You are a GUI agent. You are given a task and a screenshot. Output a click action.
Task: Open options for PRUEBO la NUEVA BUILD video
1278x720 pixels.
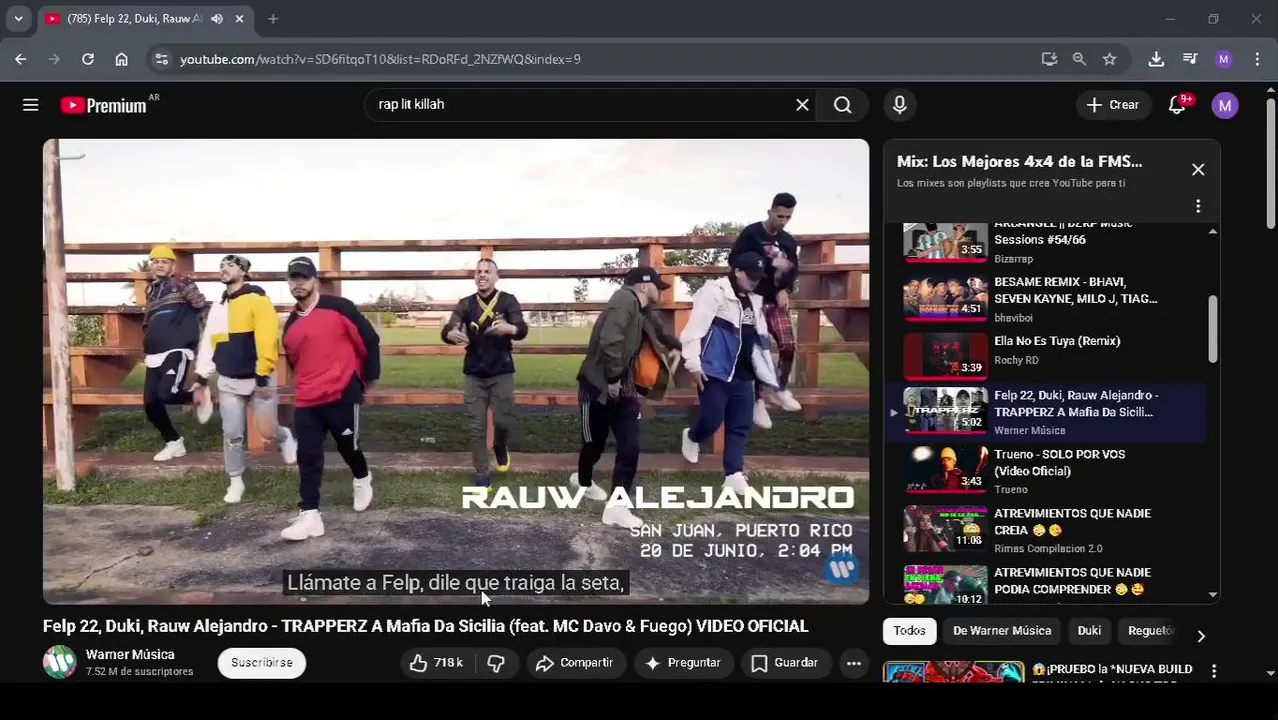[1214, 671]
